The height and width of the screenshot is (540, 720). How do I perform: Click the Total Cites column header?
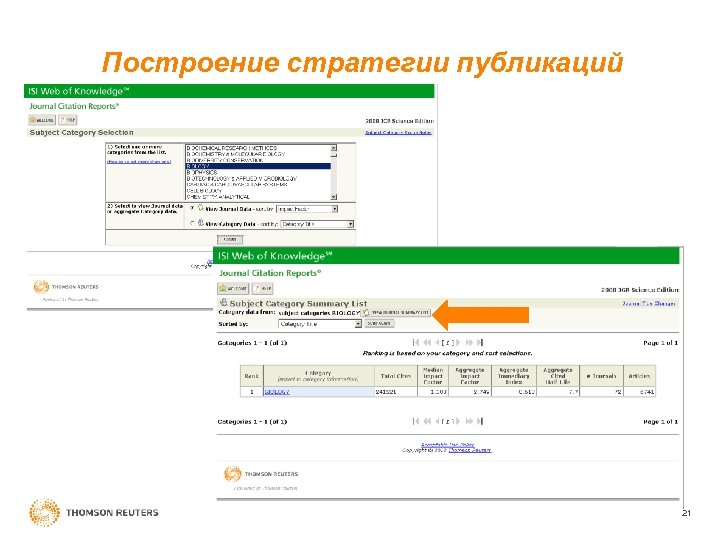pos(396,376)
